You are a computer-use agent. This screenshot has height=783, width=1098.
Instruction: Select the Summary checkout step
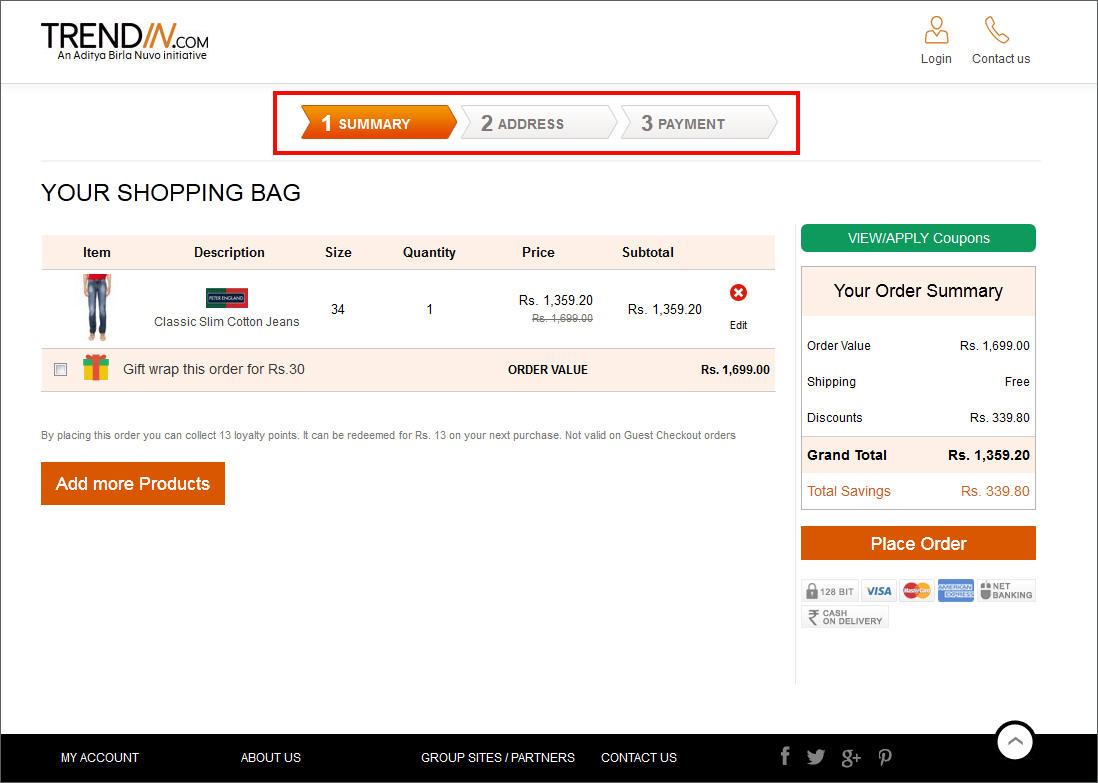377,123
